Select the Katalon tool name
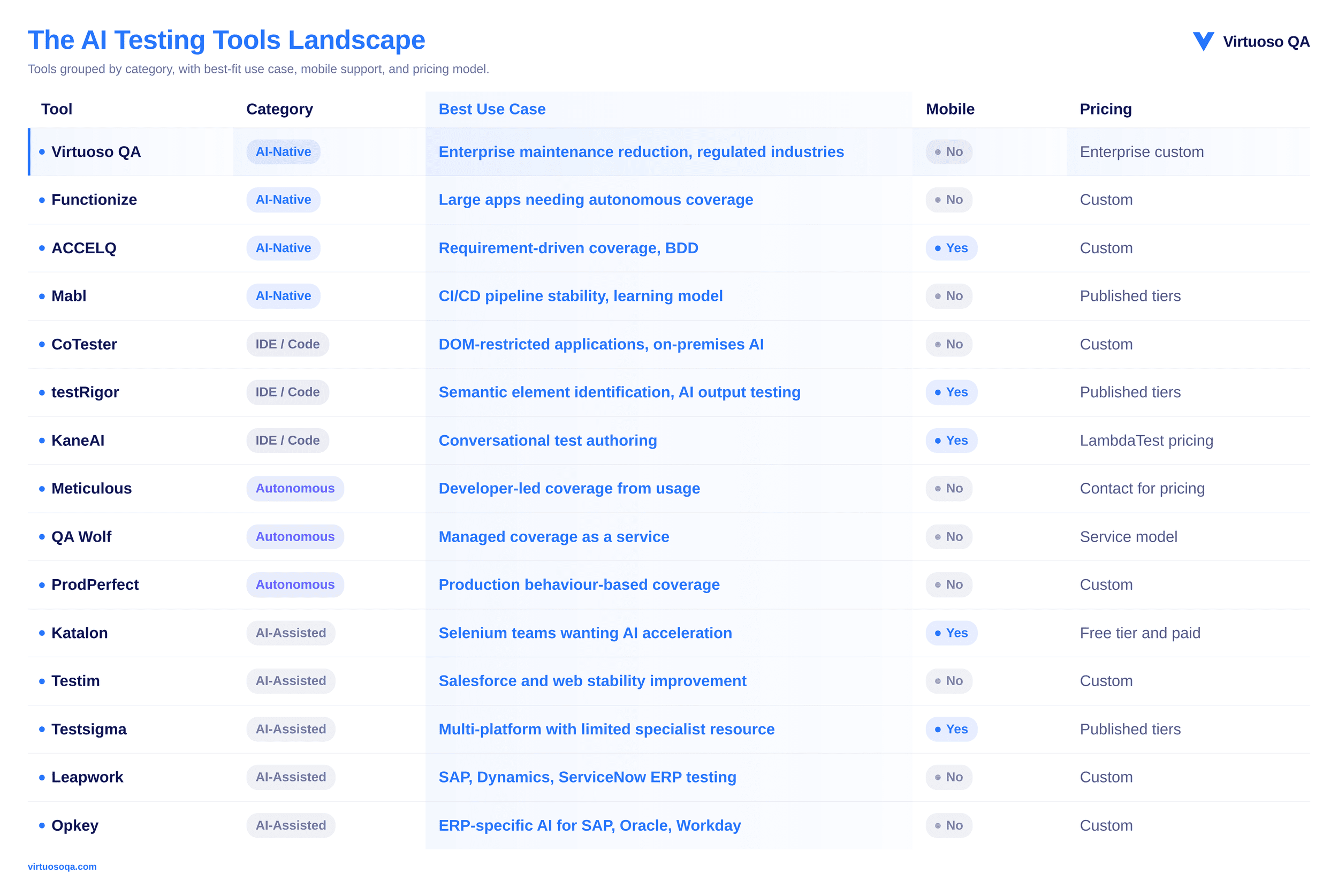The height and width of the screenshot is (896, 1338). [79, 633]
